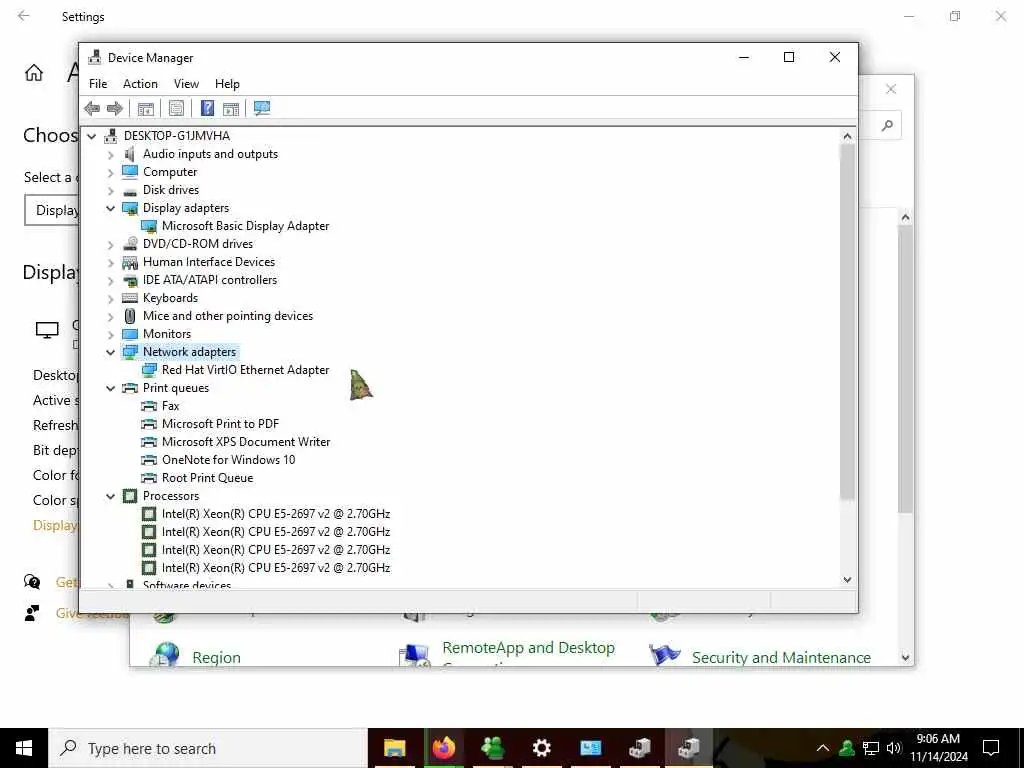Viewport: 1024px width, 768px height.
Task: Close the Control Panel window behind
Action: click(x=891, y=89)
